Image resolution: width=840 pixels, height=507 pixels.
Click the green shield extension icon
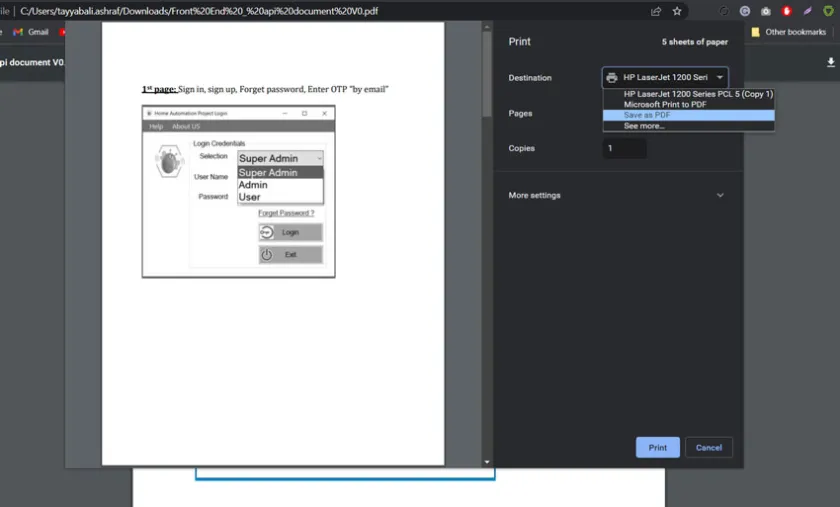coord(828,11)
